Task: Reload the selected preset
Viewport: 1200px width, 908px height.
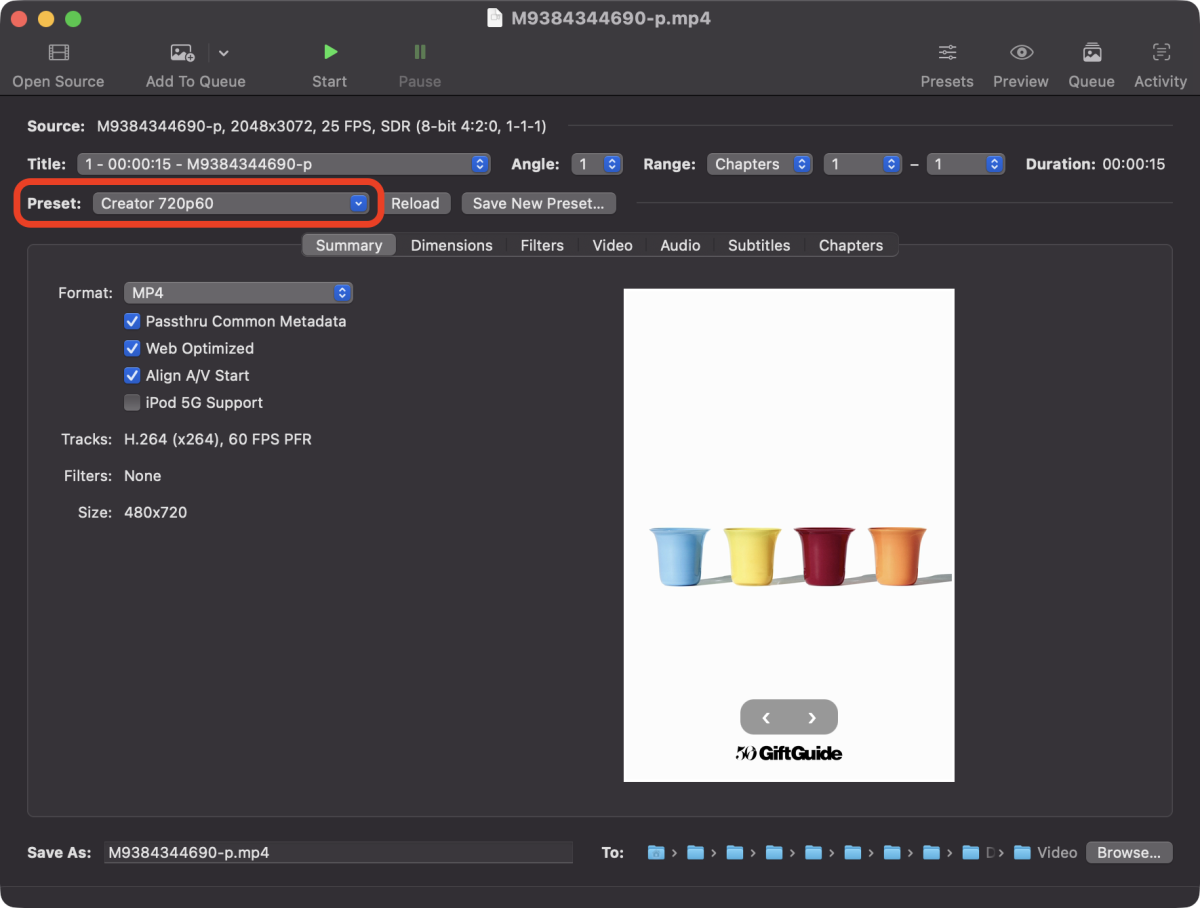Action: click(416, 202)
